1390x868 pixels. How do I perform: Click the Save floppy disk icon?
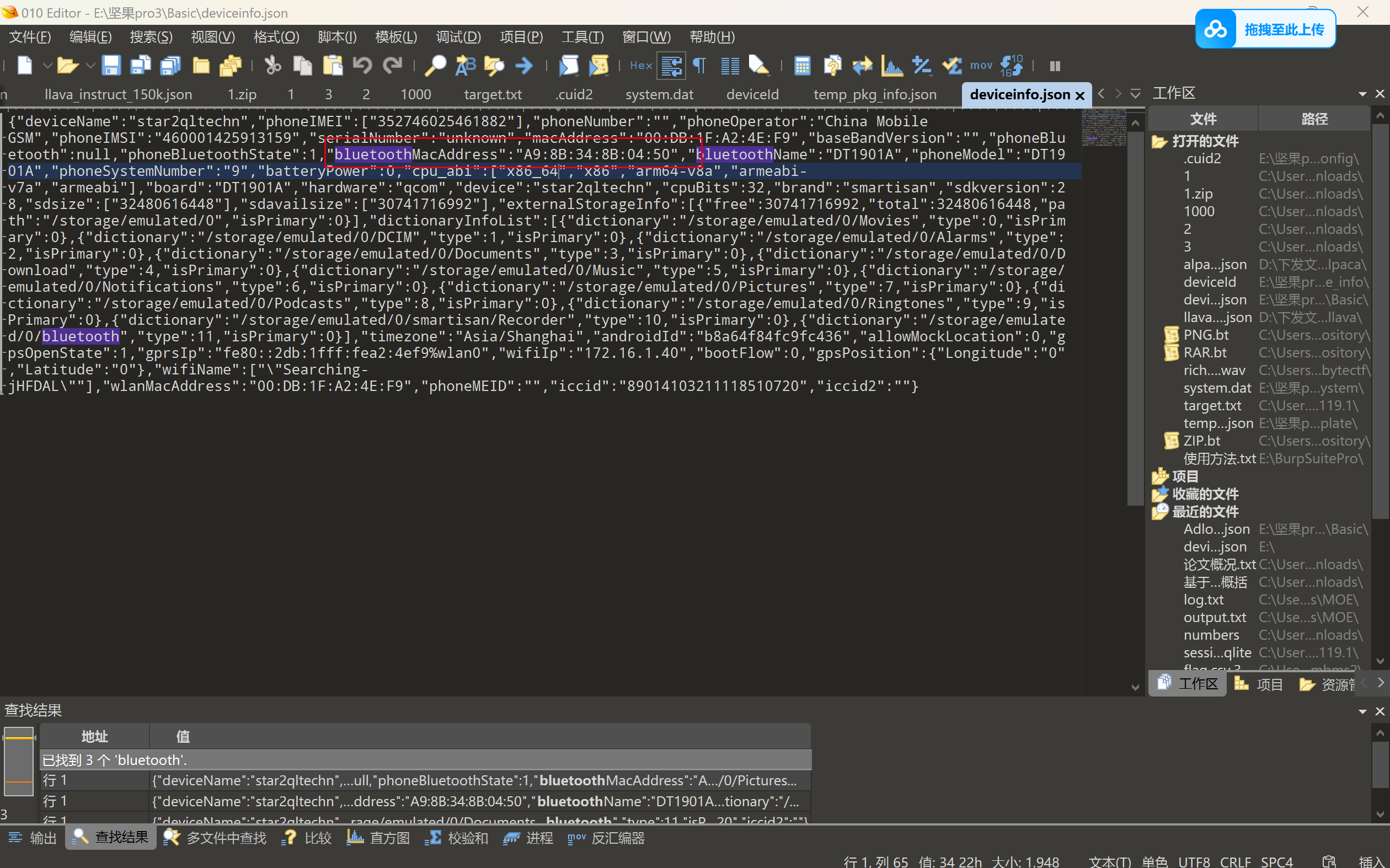(111, 66)
